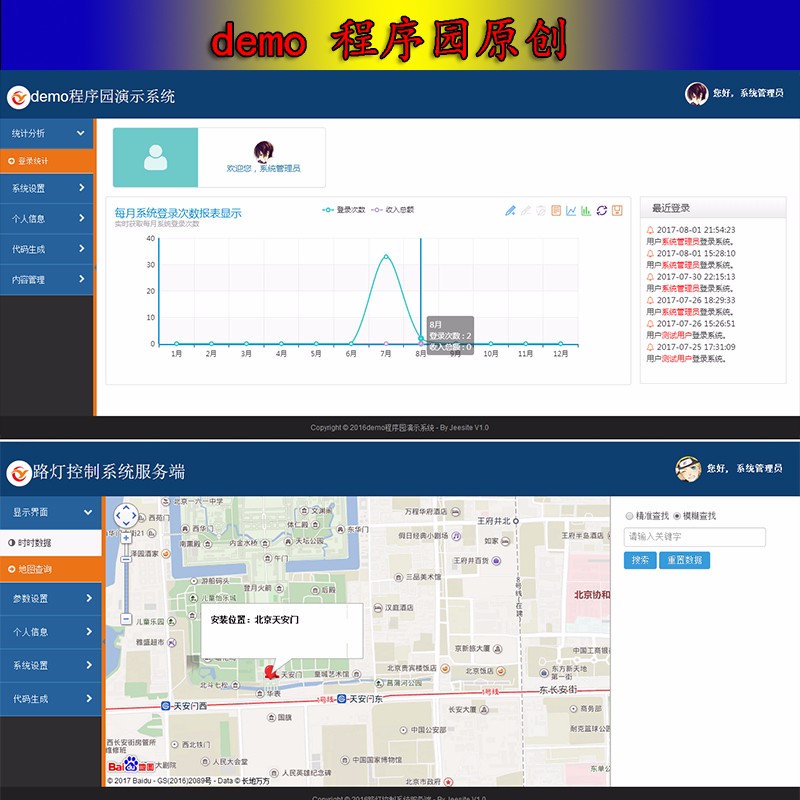The width and height of the screenshot is (800, 800).
Task: Save the chart as an image
Action: pos(618,208)
